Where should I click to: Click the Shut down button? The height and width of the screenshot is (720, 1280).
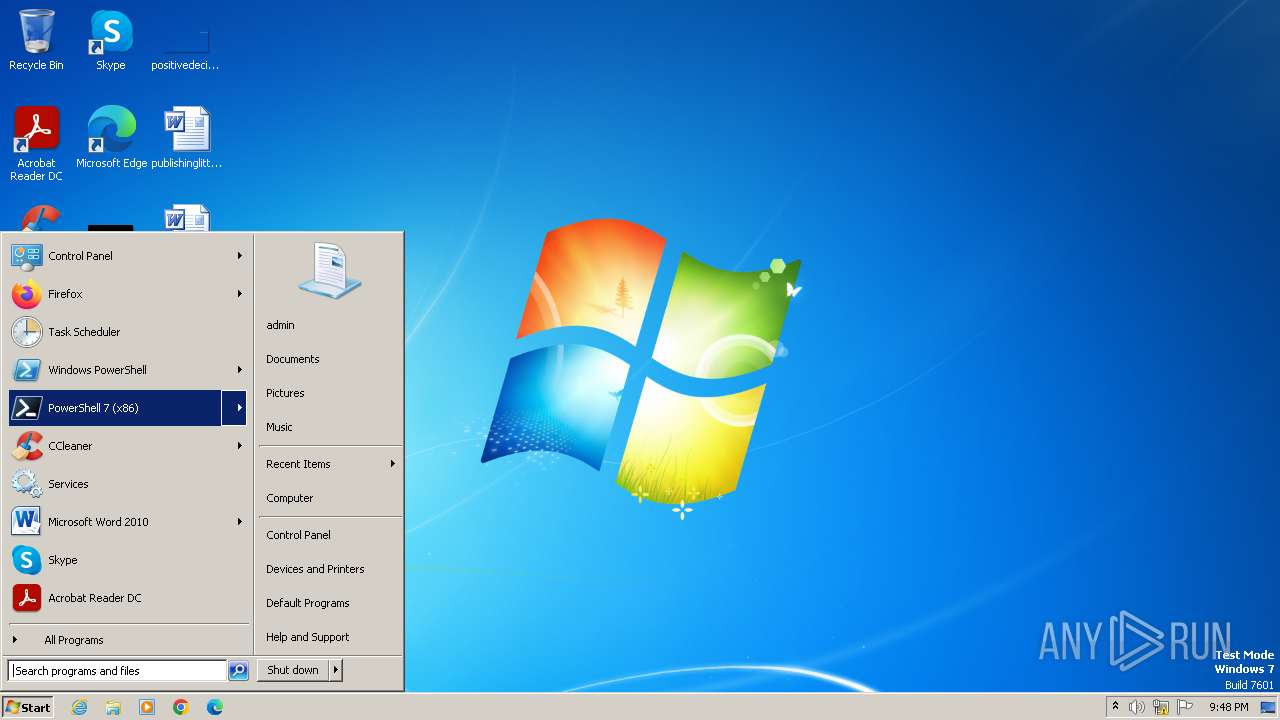[x=293, y=670]
